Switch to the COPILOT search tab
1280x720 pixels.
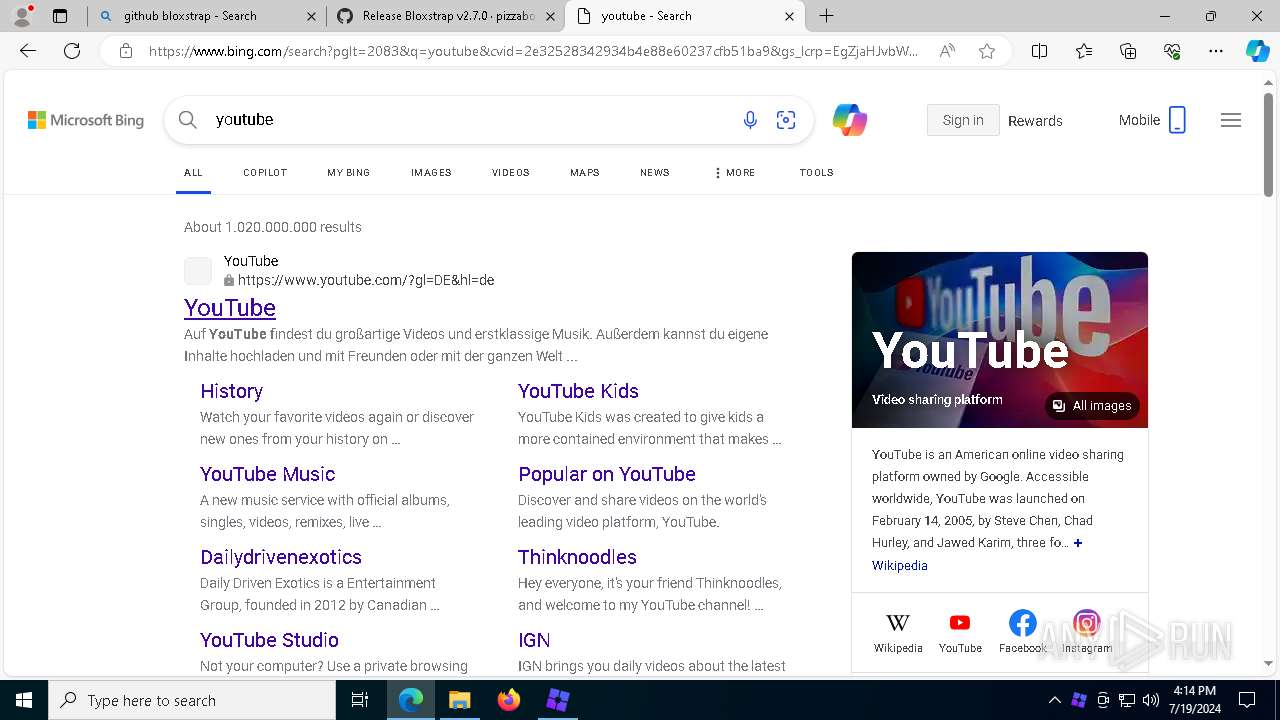265,173
